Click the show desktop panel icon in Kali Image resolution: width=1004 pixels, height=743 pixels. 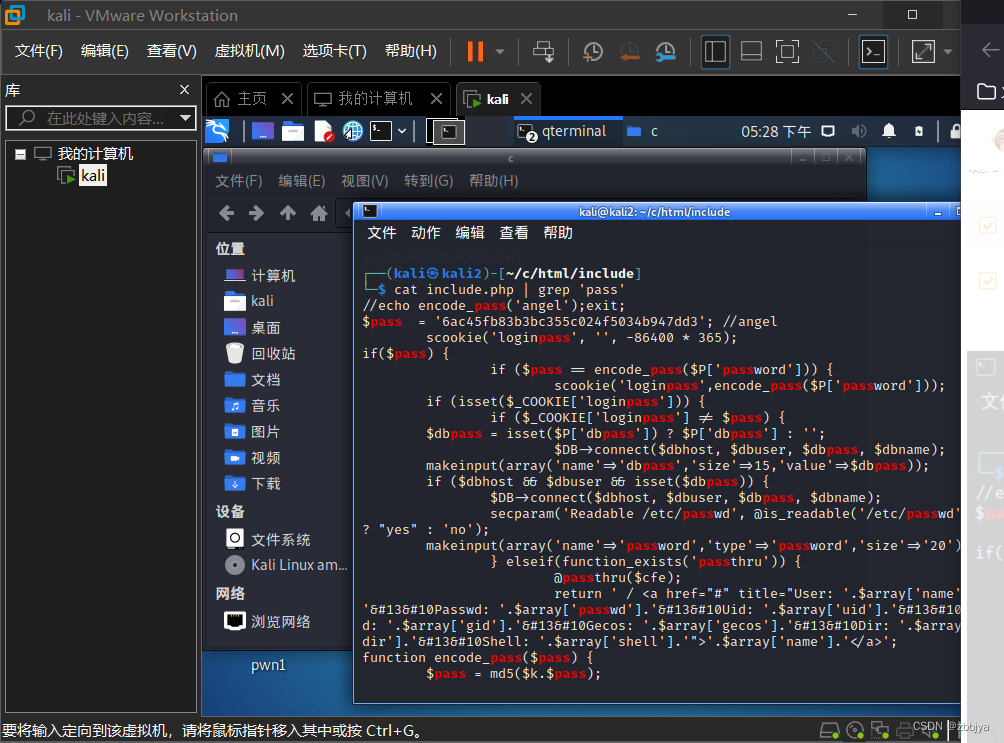[263, 131]
